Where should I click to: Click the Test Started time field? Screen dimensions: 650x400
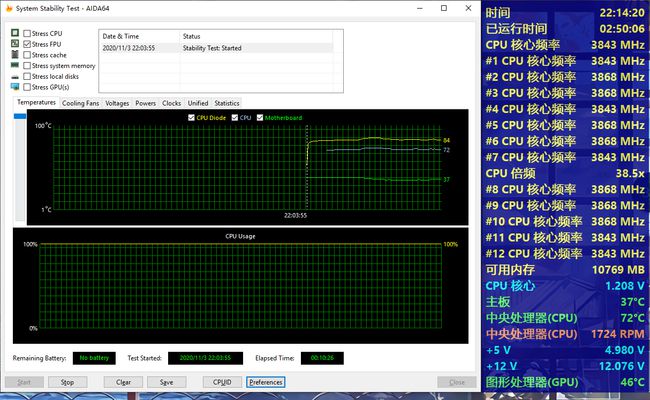(x=205, y=358)
